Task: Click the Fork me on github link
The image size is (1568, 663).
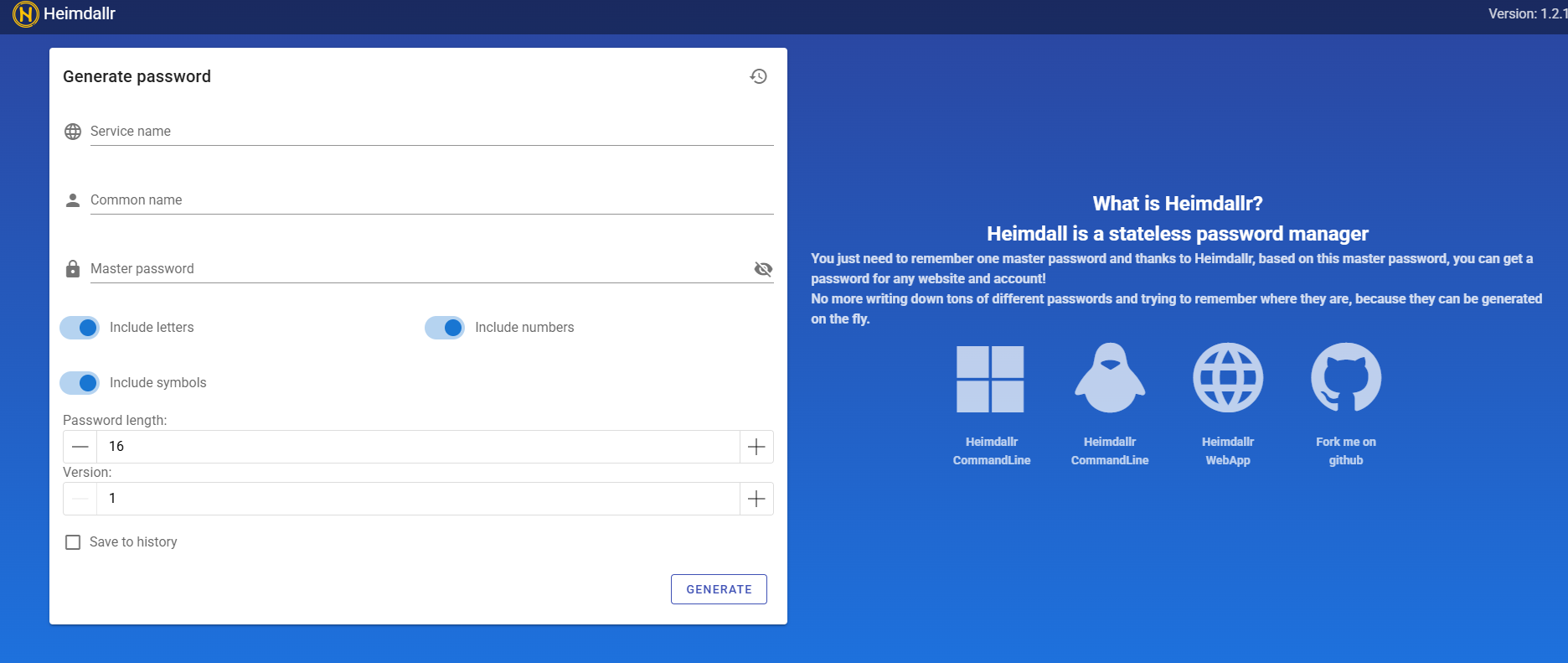Action: coord(1346,451)
